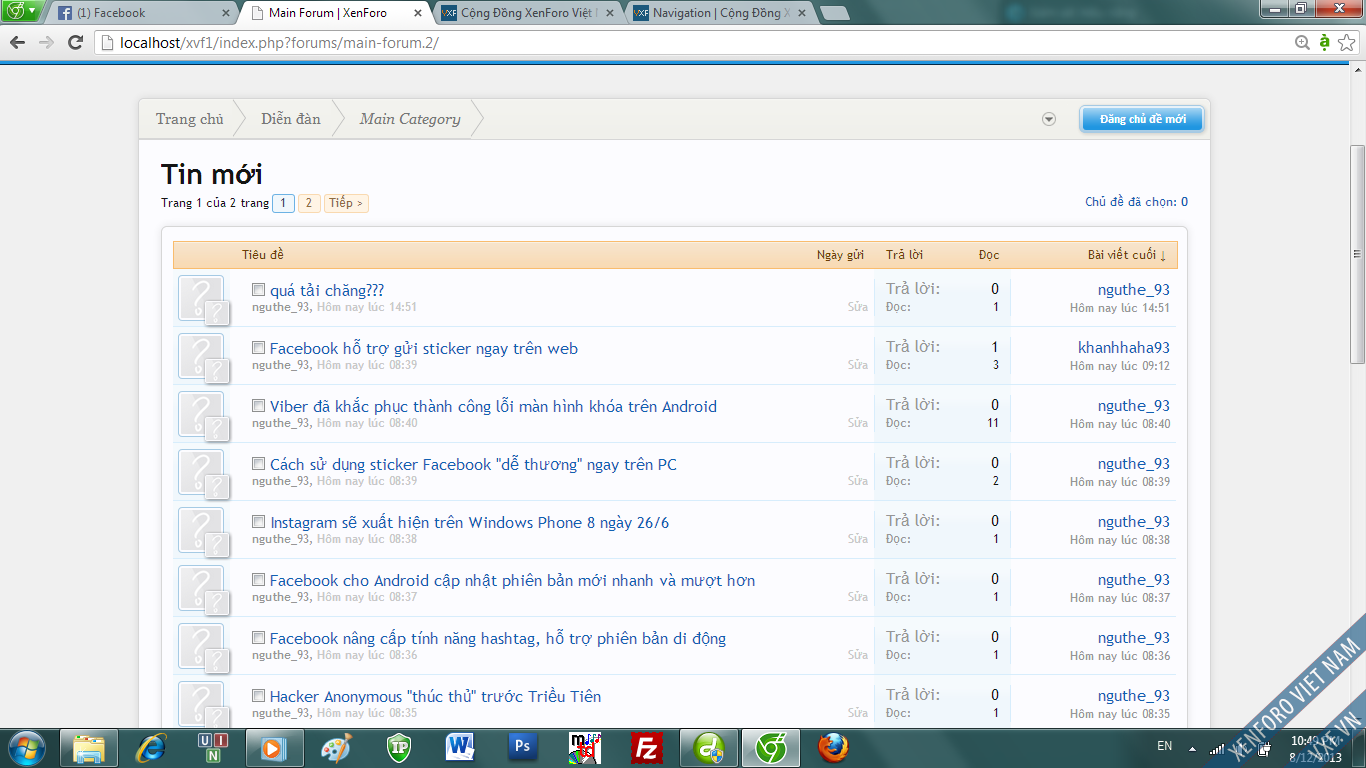Go forward to the next page
This screenshot has height=768, width=1366.
click(x=46, y=42)
